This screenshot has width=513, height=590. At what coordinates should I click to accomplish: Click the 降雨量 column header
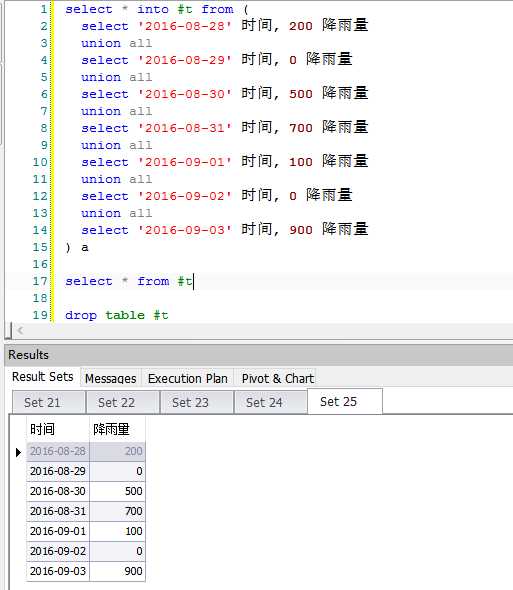pos(117,429)
